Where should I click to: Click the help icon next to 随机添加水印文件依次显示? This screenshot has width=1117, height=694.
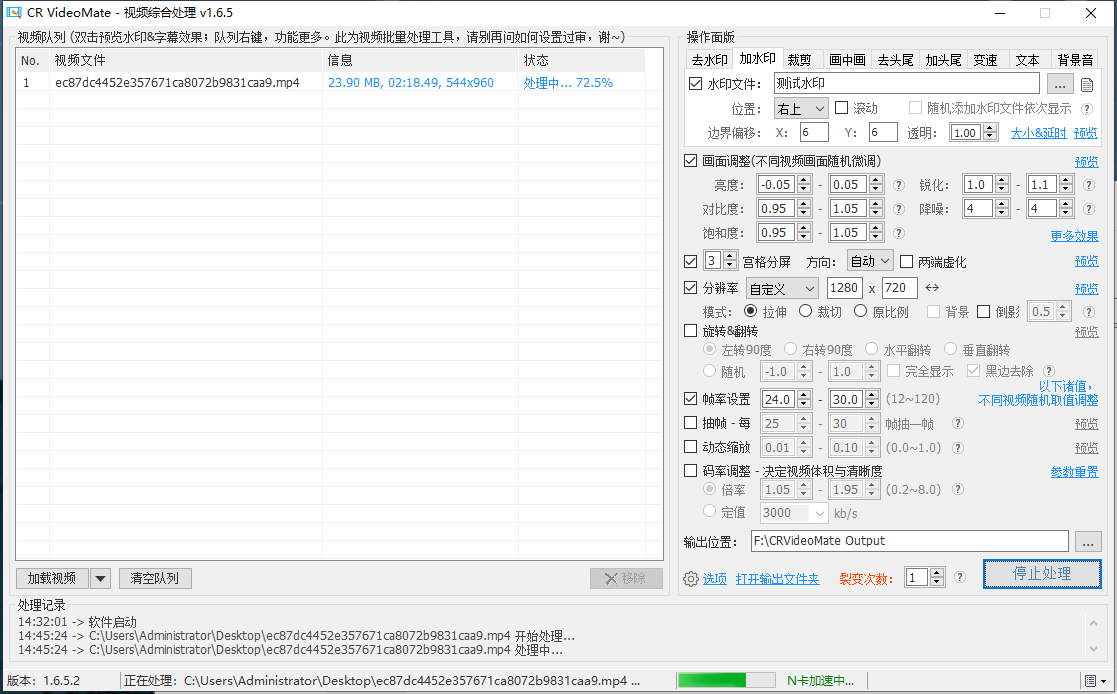pos(1086,109)
